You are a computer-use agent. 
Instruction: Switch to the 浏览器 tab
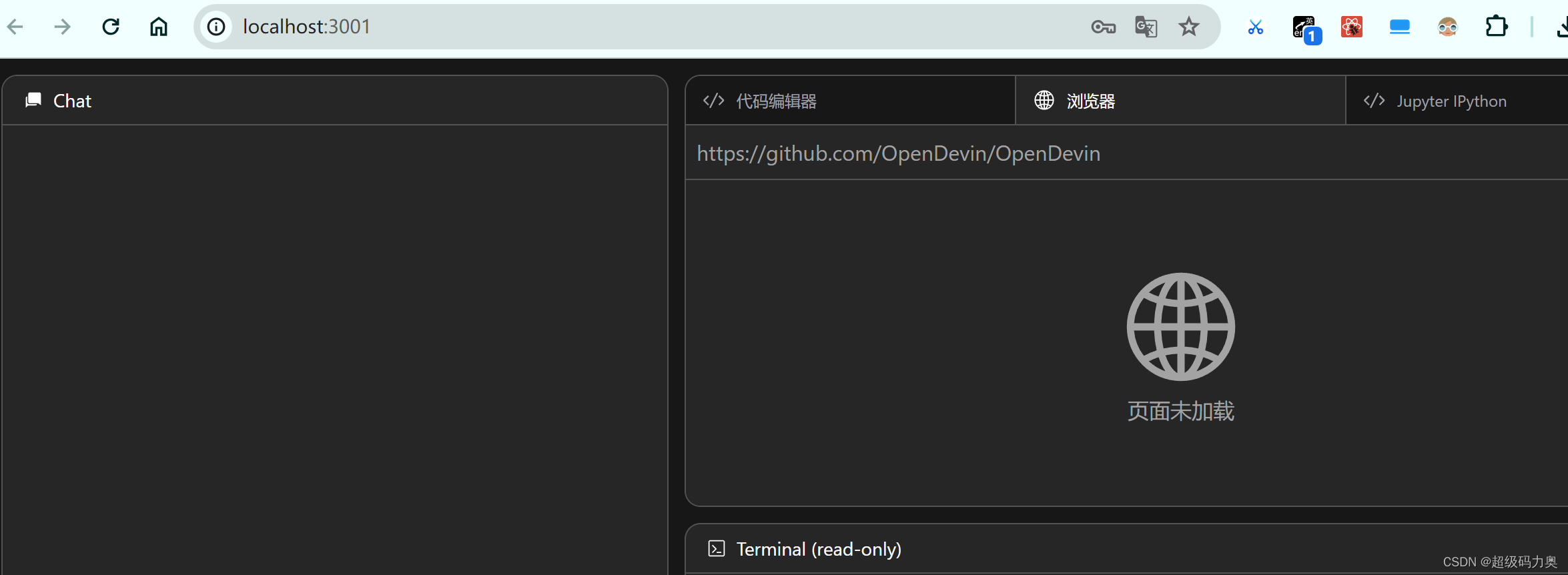[1180, 101]
